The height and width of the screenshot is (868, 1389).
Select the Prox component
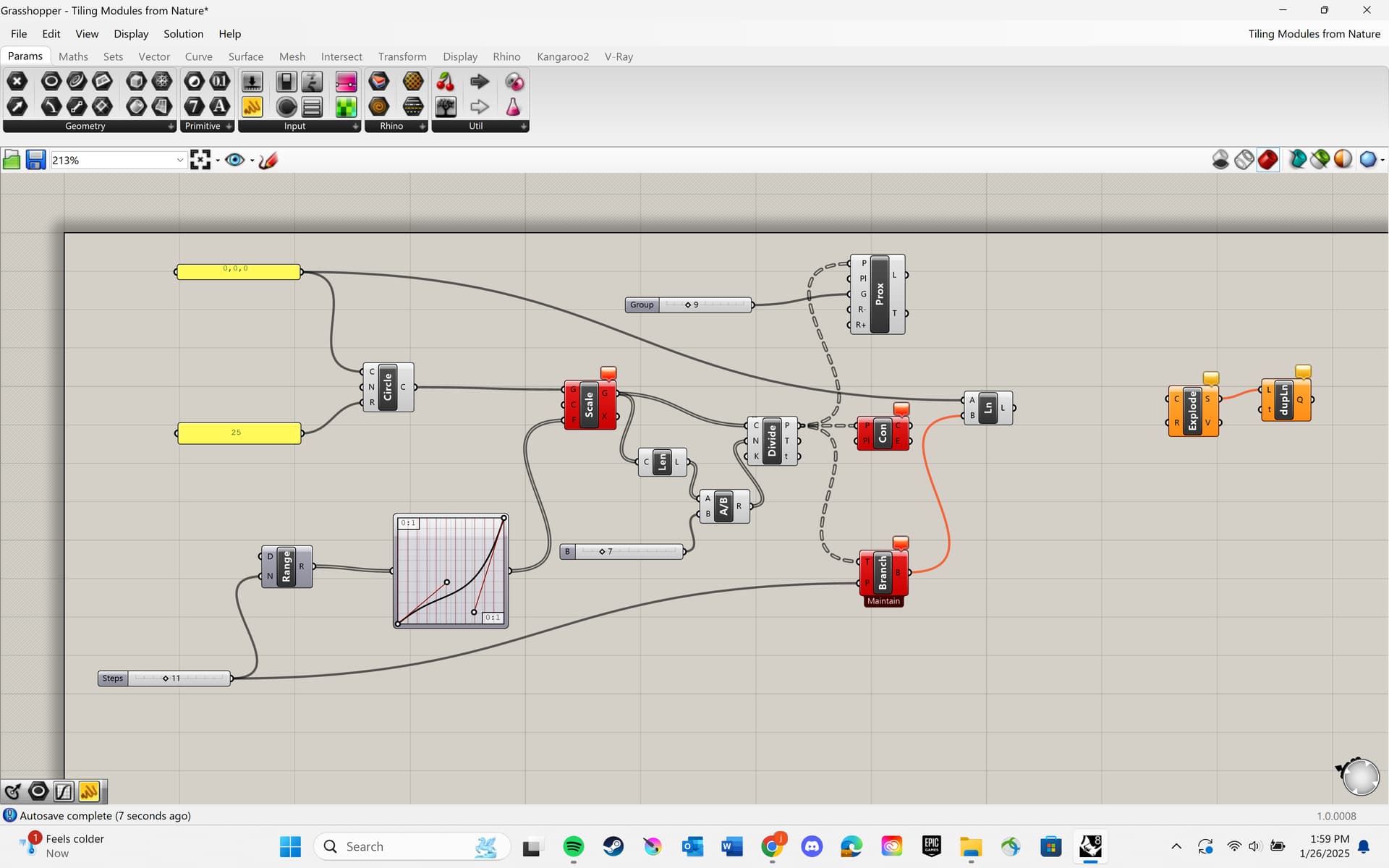pos(879,294)
